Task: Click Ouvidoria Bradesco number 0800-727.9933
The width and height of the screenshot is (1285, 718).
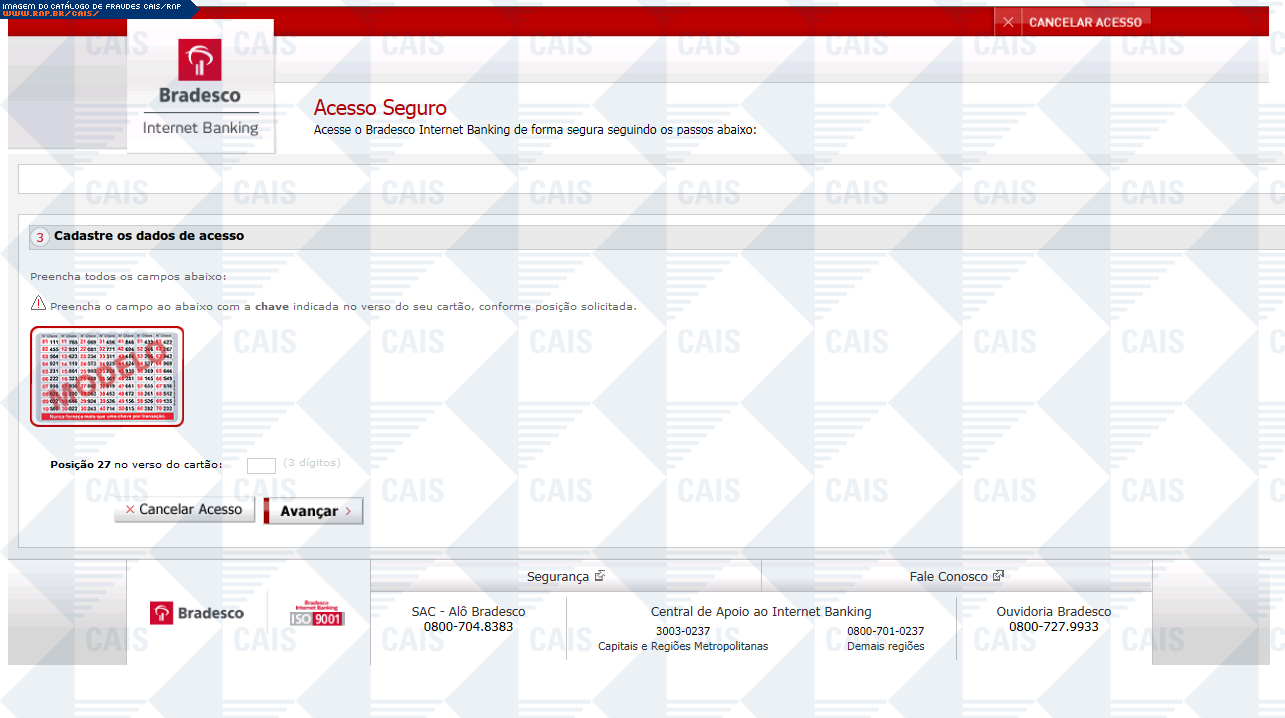Action: 1053,627
